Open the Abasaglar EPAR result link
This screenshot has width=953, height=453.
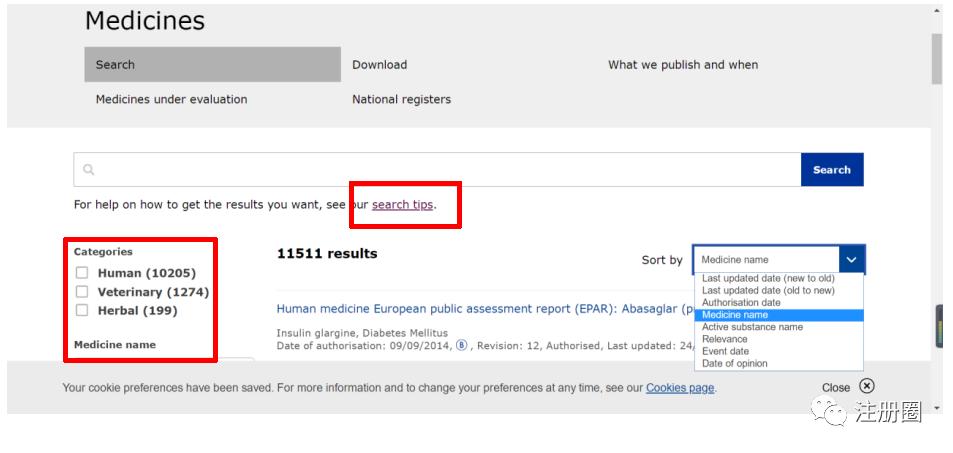pyautogui.click(x=480, y=309)
